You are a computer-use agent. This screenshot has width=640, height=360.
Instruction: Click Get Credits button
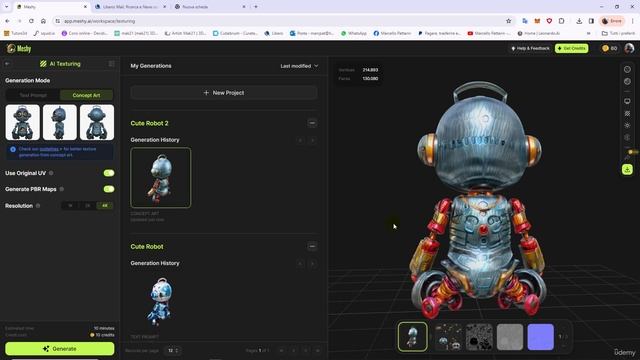(x=571, y=48)
